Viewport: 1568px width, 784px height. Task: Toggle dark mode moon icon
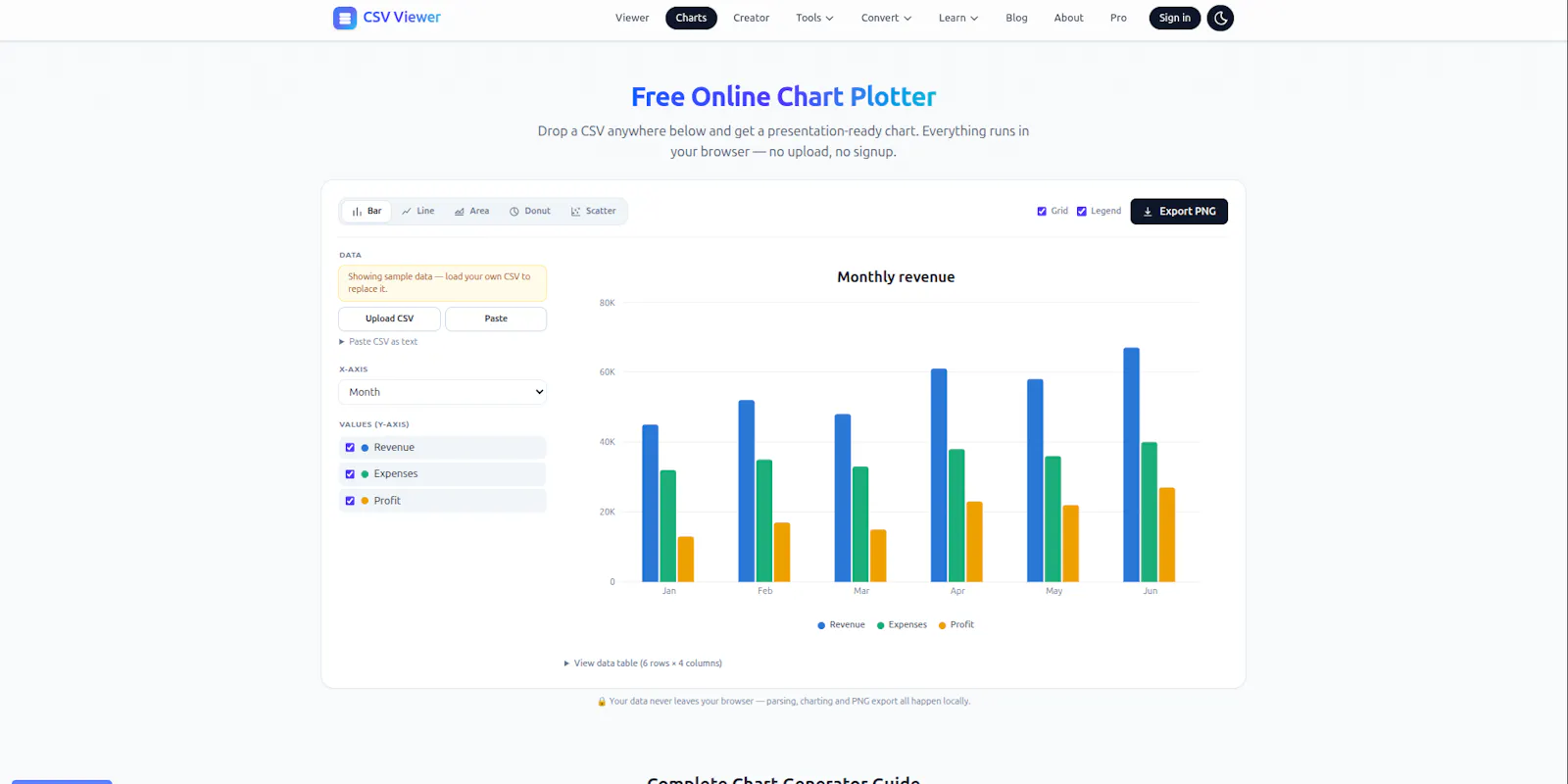click(x=1220, y=18)
